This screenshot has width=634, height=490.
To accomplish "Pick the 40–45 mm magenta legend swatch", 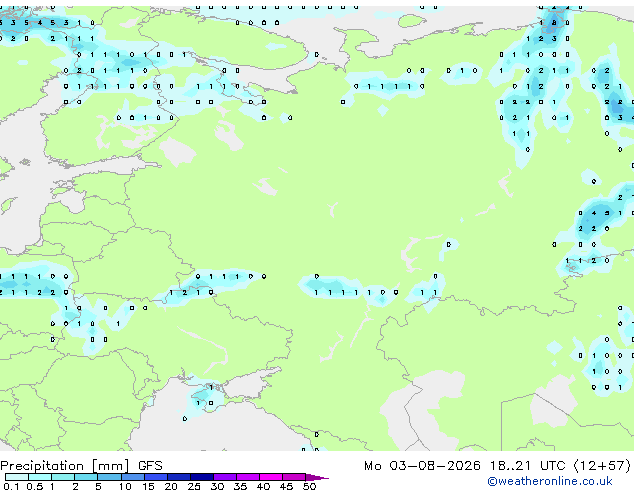I will [271, 477].
